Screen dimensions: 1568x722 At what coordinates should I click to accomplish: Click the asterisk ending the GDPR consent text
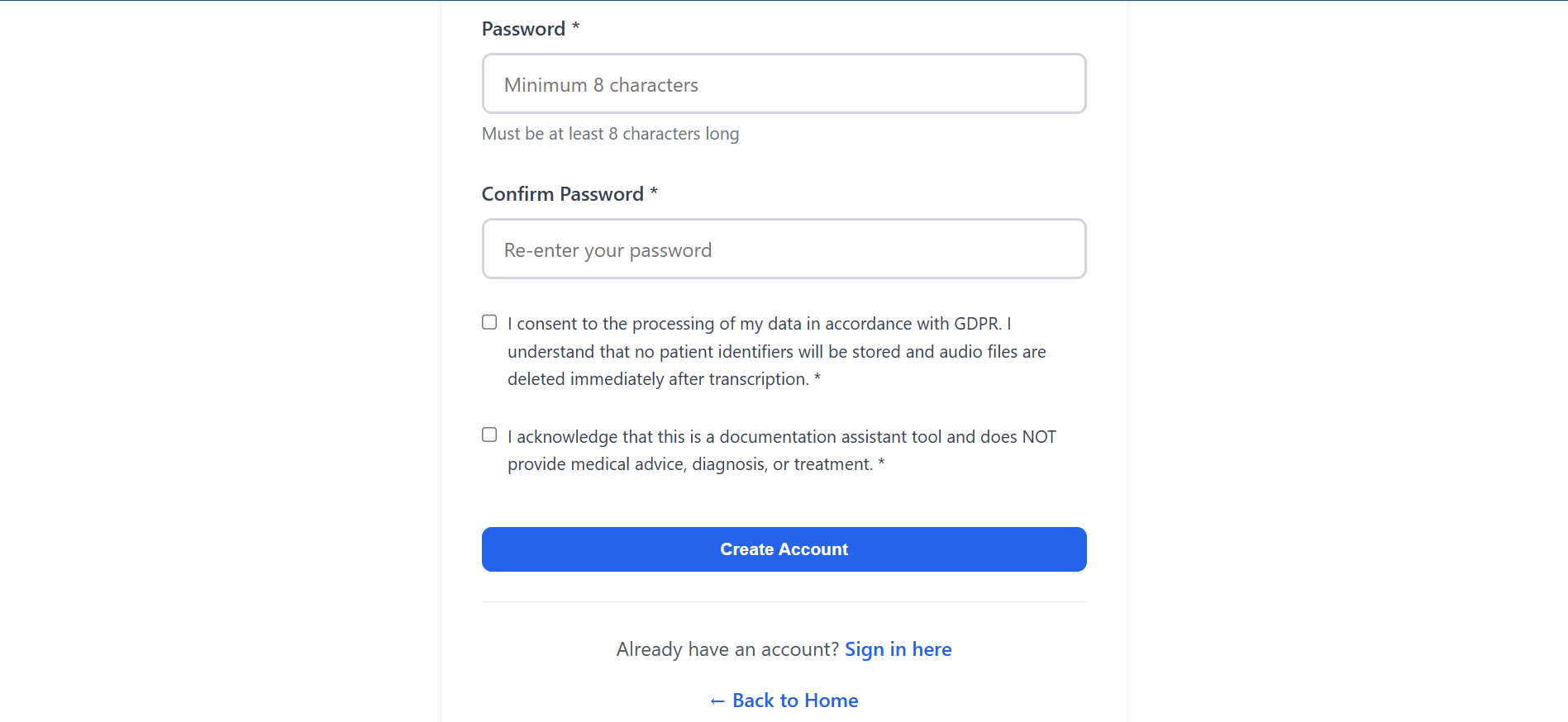817,378
